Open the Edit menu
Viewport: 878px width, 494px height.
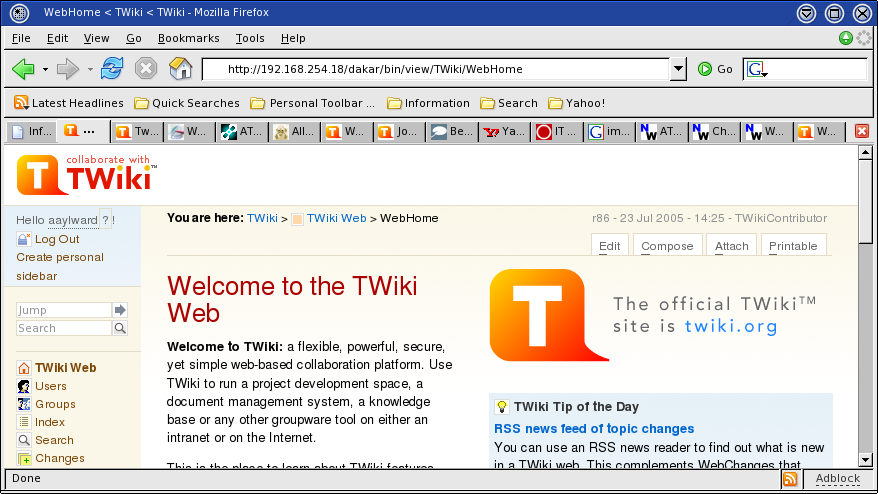coord(57,38)
